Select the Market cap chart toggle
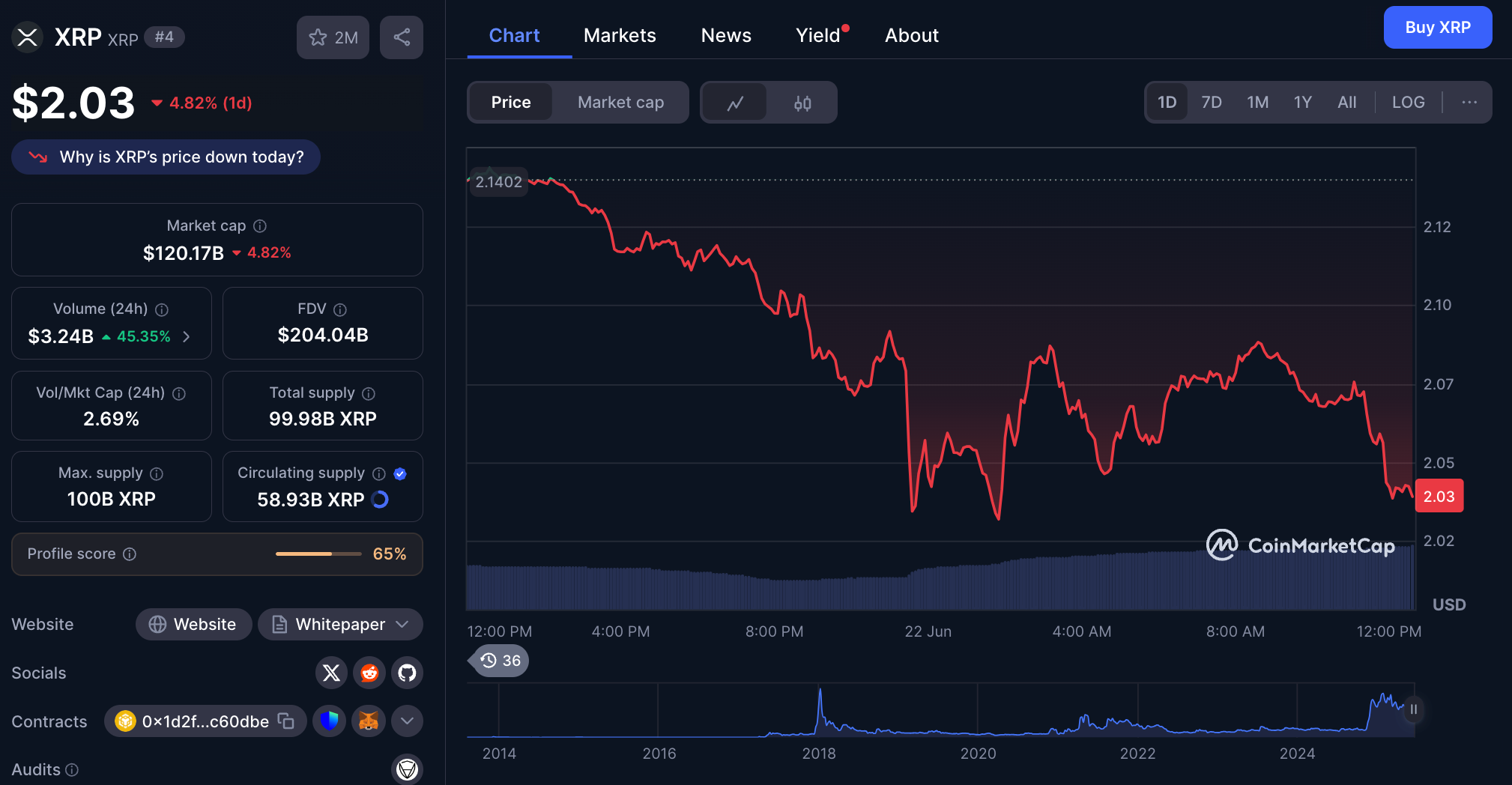This screenshot has height=785, width=1512. [620, 103]
